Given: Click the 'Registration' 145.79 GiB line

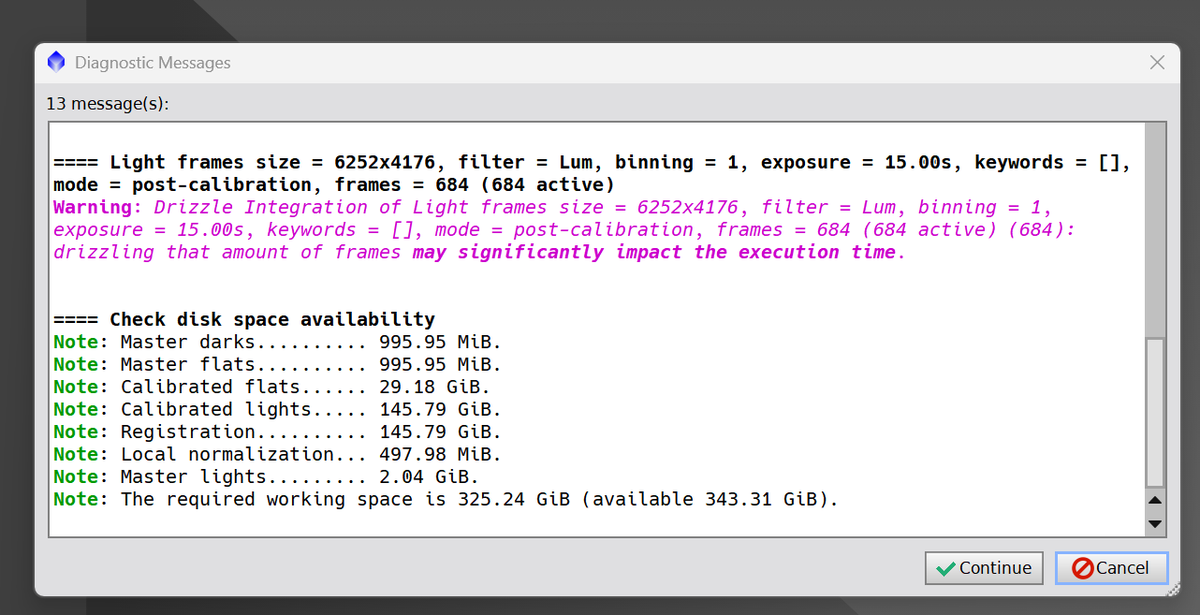Looking at the screenshot, I should click(x=277, y=431).
